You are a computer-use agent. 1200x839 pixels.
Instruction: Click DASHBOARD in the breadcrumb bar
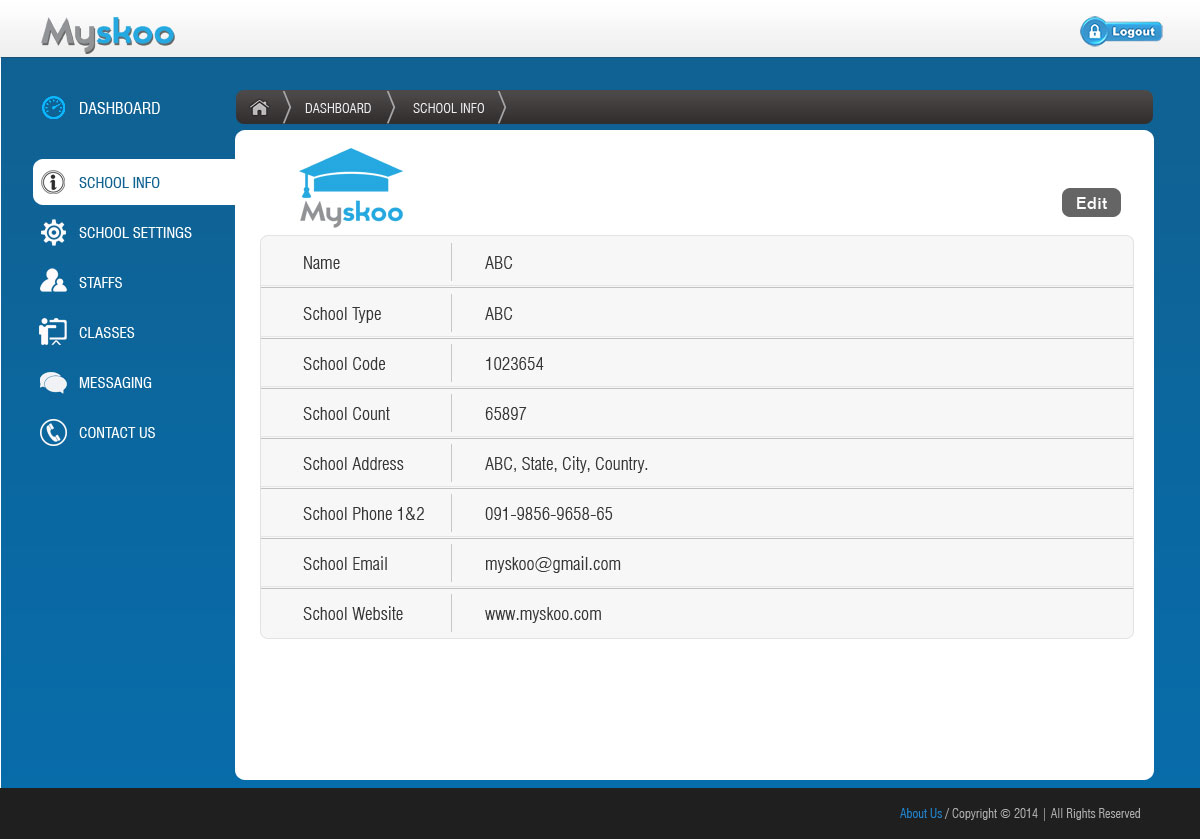coord(338,108)
